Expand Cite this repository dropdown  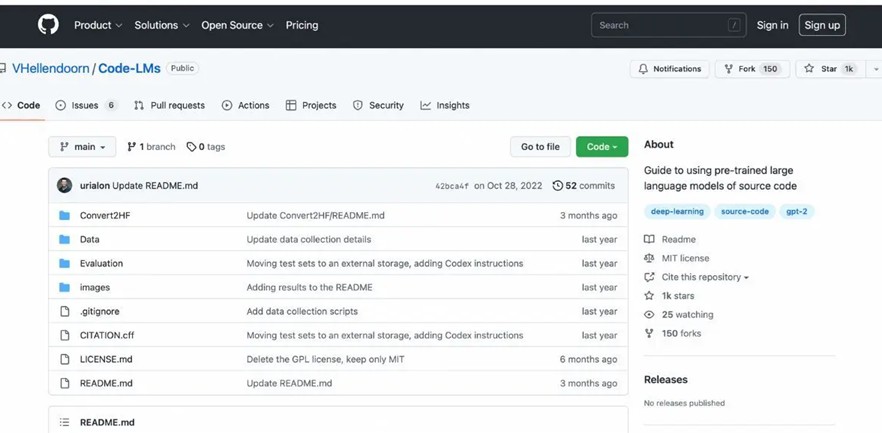tap(697, 277)
